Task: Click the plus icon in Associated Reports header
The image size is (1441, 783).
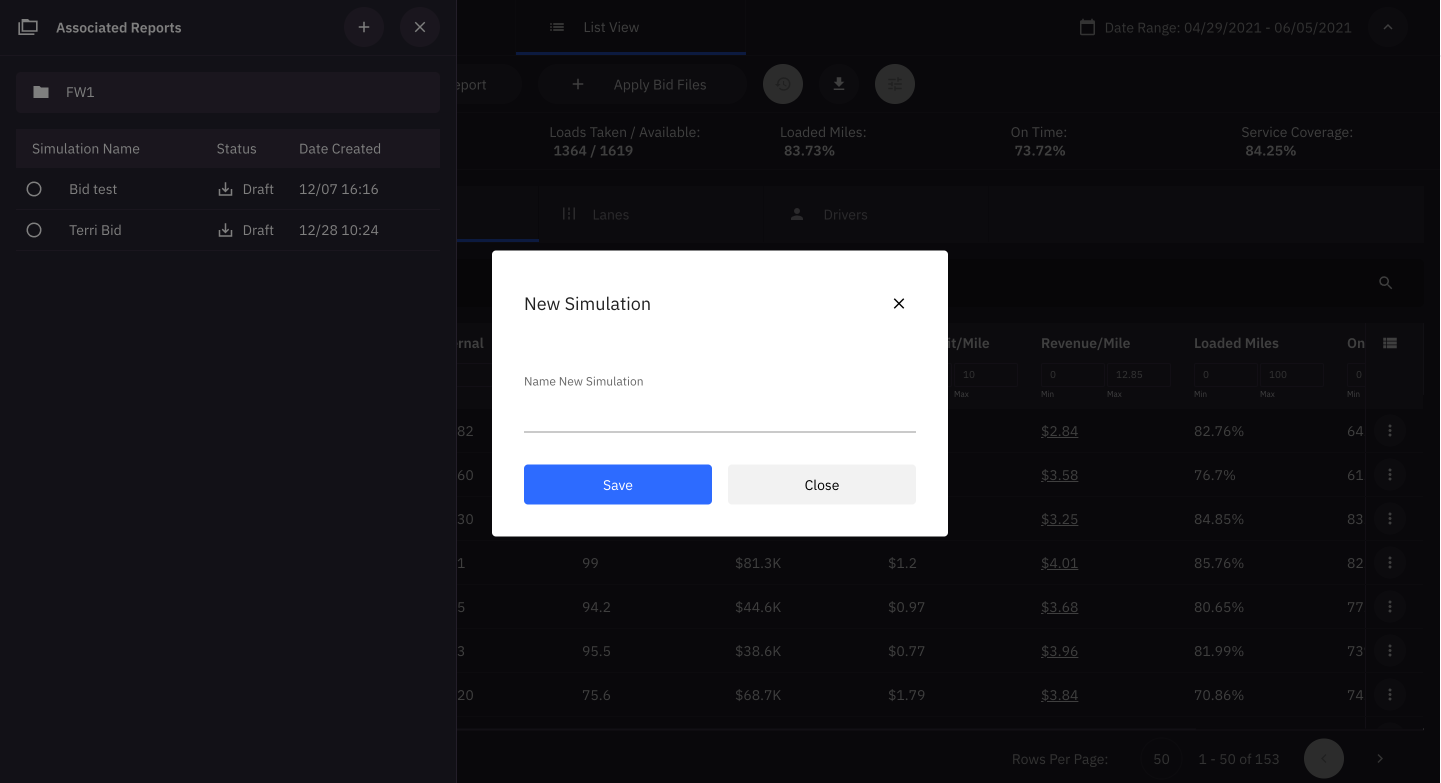Action: pos(364,27)
